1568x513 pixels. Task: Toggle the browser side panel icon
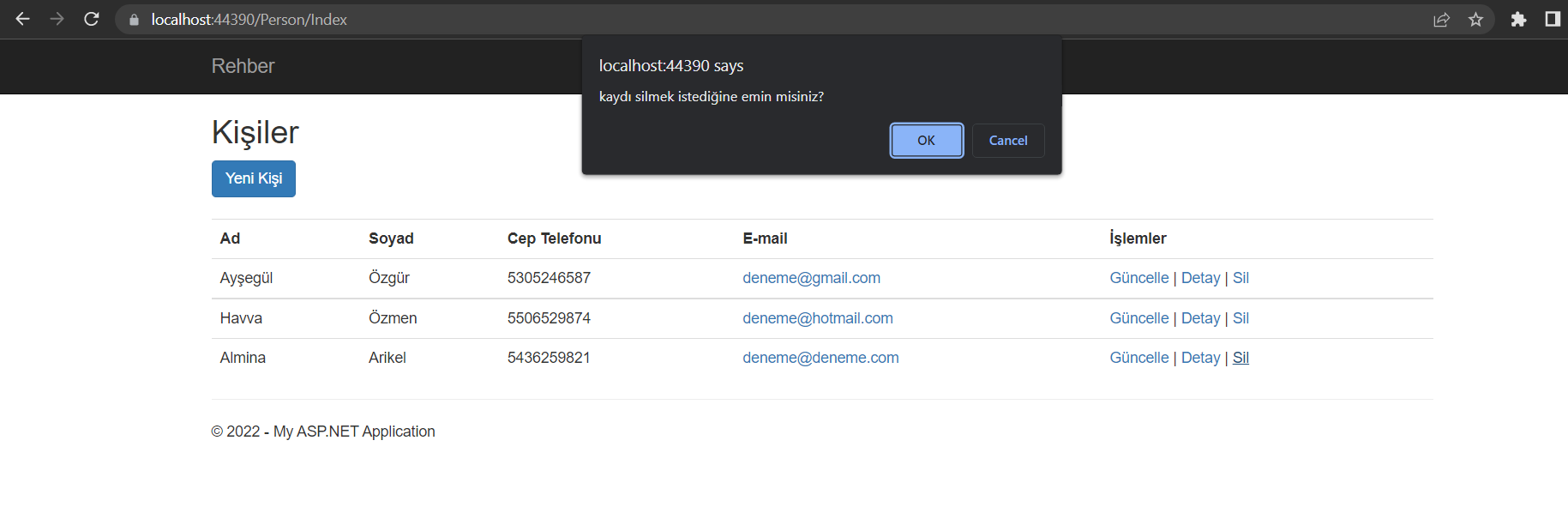1553,19
